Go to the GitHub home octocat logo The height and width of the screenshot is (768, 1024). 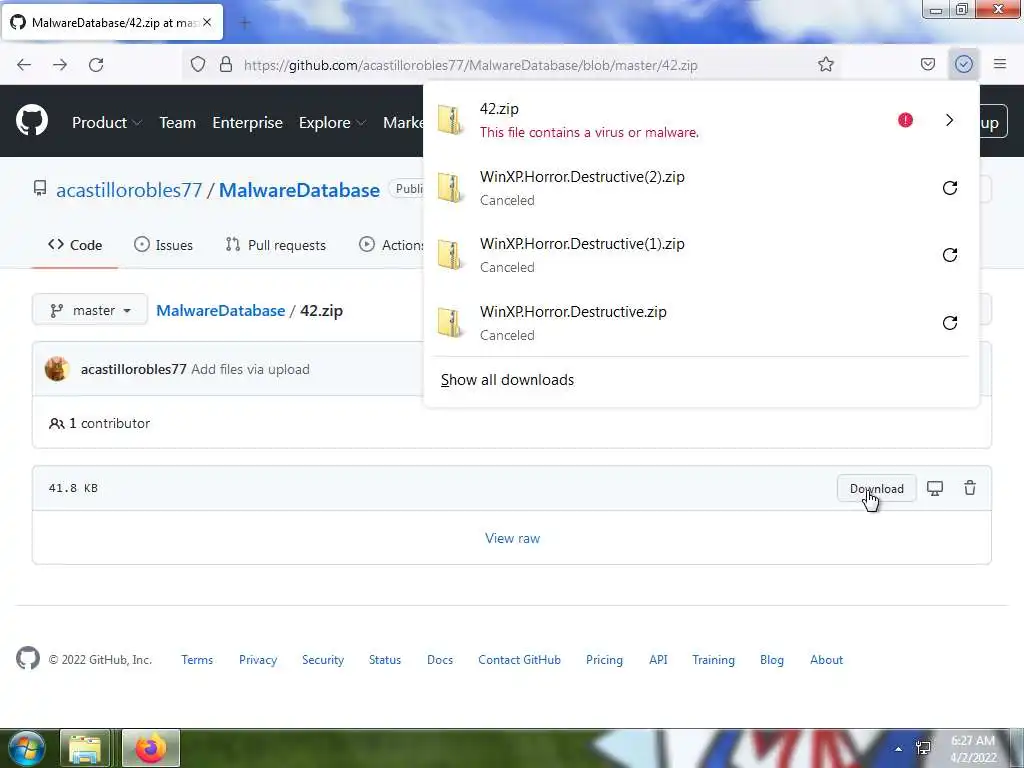32,120
